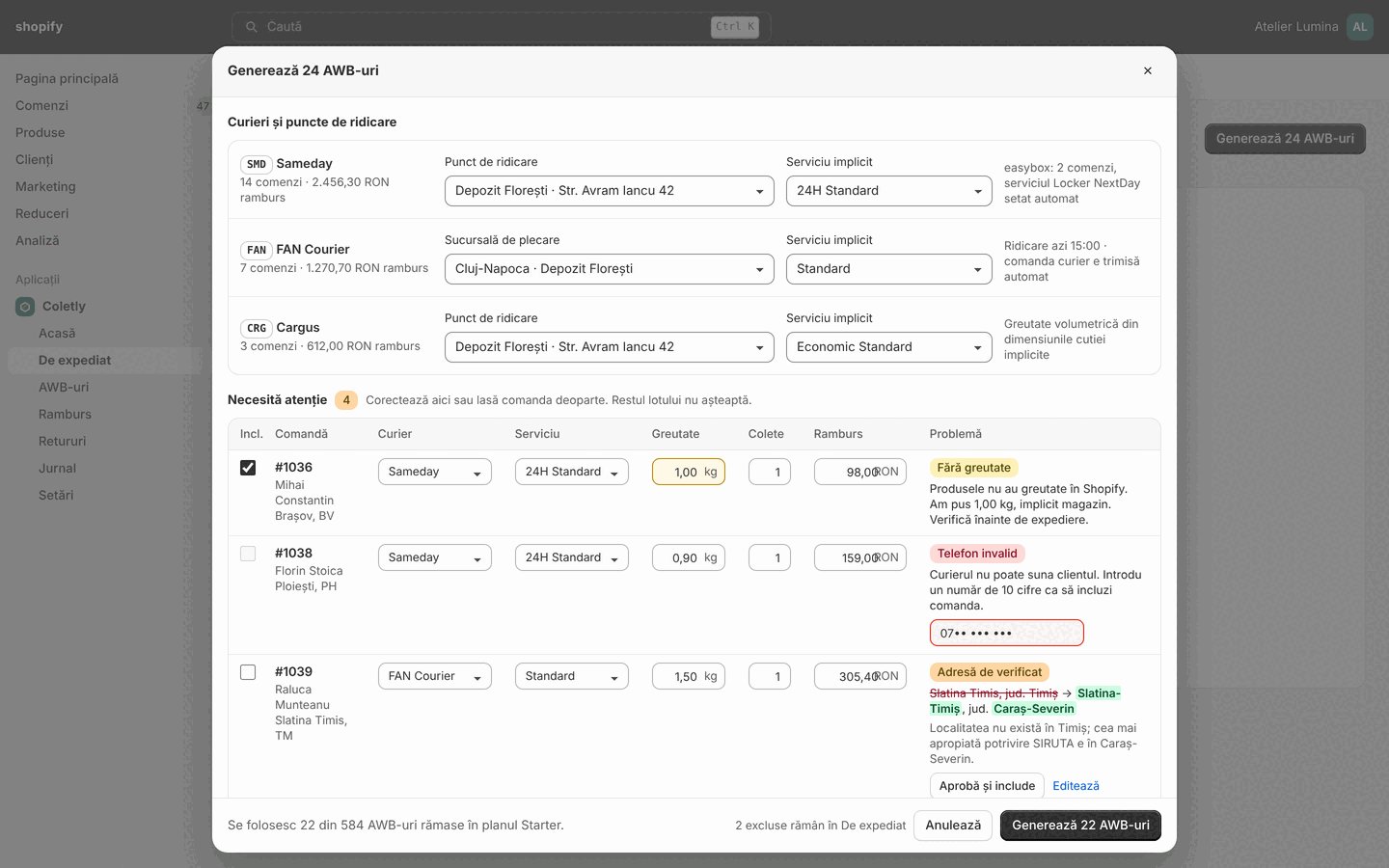Go to Comenzi in the sidebar
1389x868 pixels.
pyautogui.click(x=42, y=106)
